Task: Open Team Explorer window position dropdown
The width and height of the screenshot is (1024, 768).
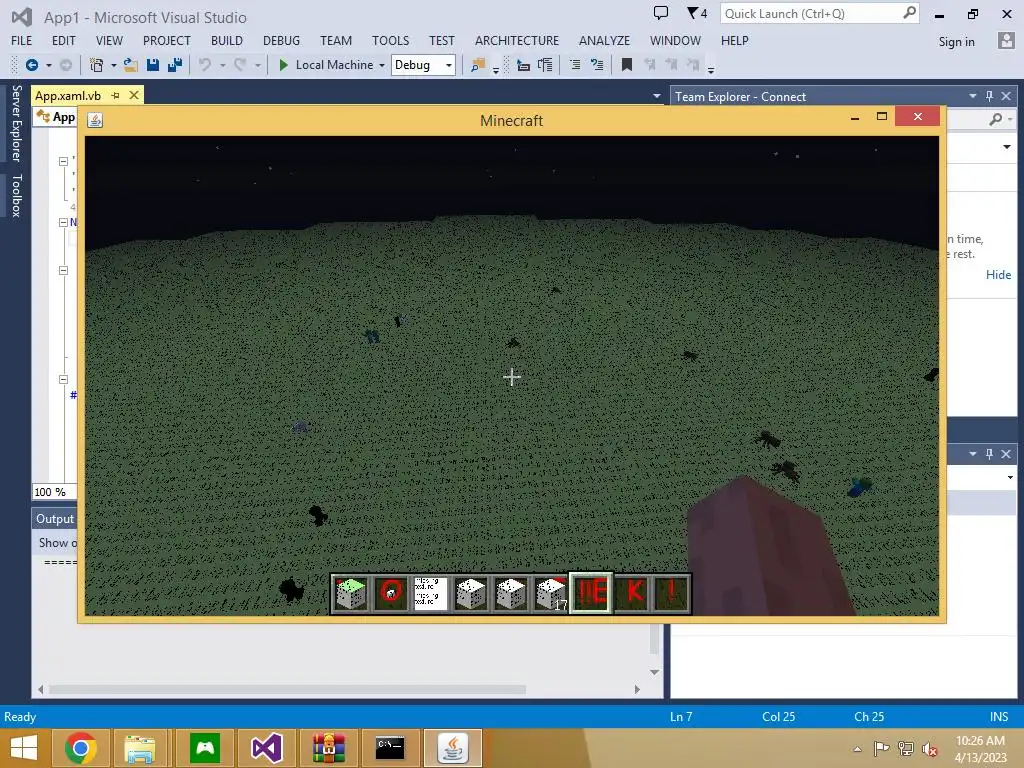Action: (972, 96)
